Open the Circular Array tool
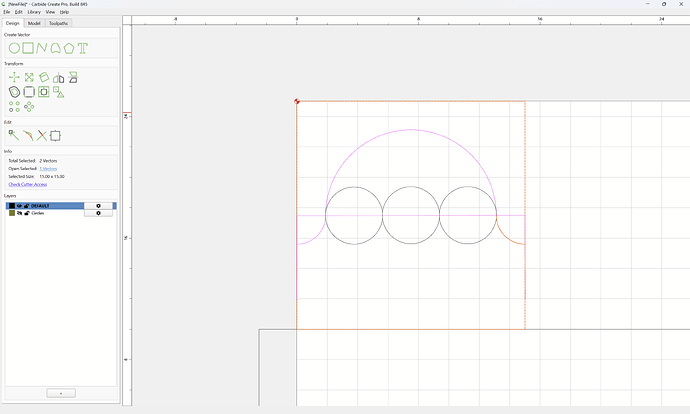Viewport: 690px width, 414px height. pos(29,106)
